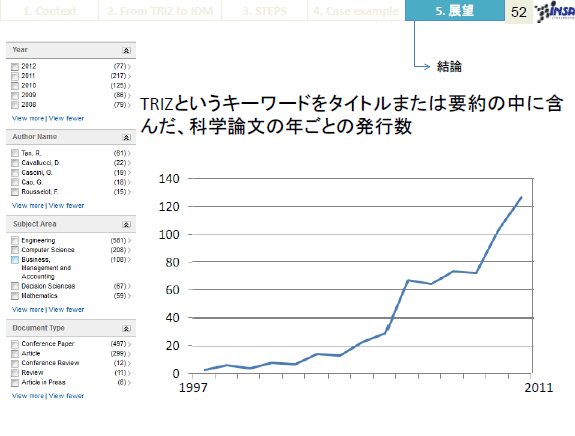Viewport: 575px width, 436px height.
Task: Collapse the Subject Area filter panel
Action: 126,224
